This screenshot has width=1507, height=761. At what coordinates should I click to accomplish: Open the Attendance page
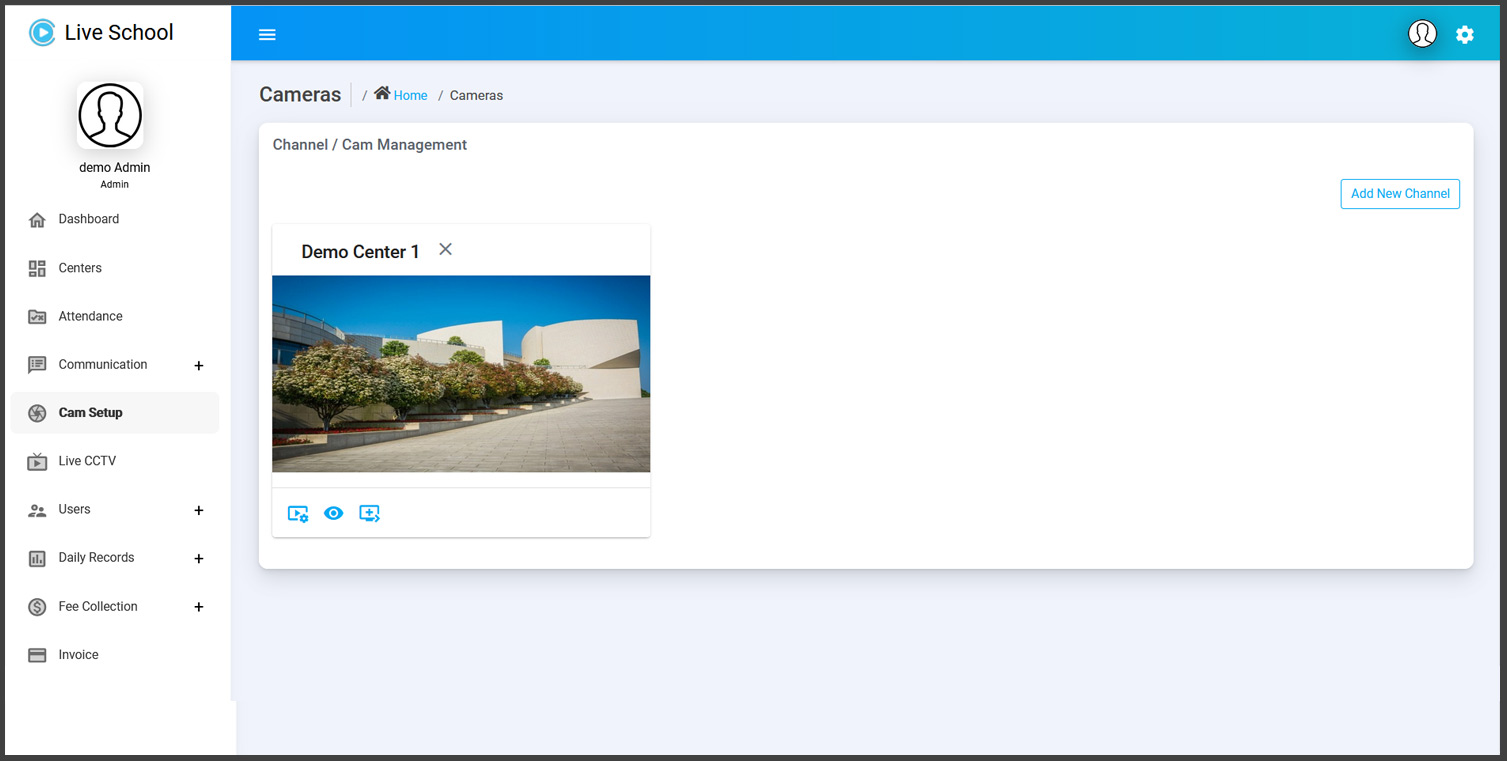[x=90, y=316]
